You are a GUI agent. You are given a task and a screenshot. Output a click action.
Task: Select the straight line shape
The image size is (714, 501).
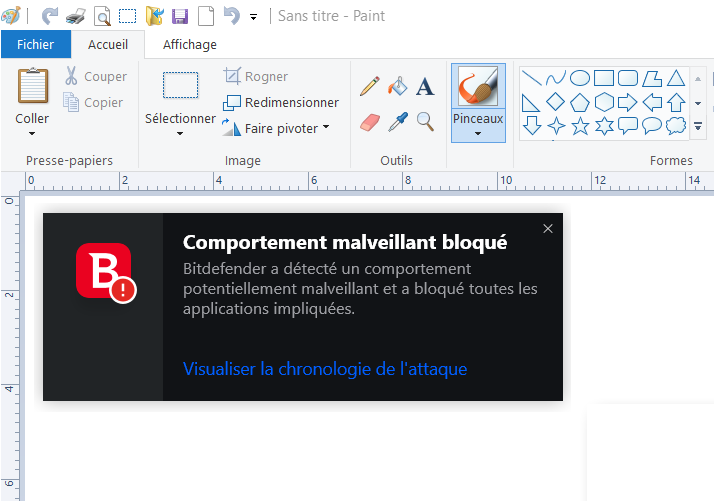pyautogui.click(x=531, y=78)
